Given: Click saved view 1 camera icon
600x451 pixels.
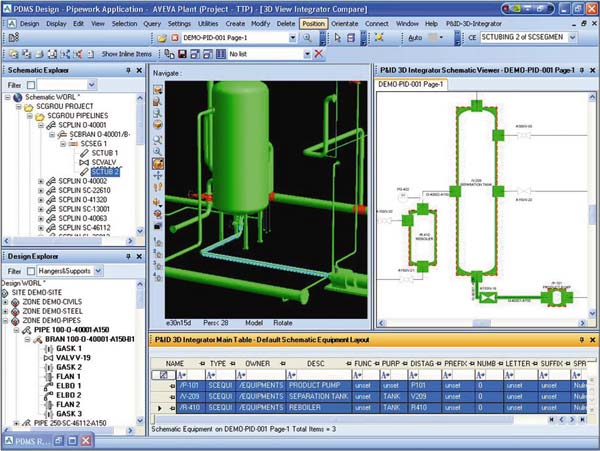Looking at the screenshot, I should [158, 242].
